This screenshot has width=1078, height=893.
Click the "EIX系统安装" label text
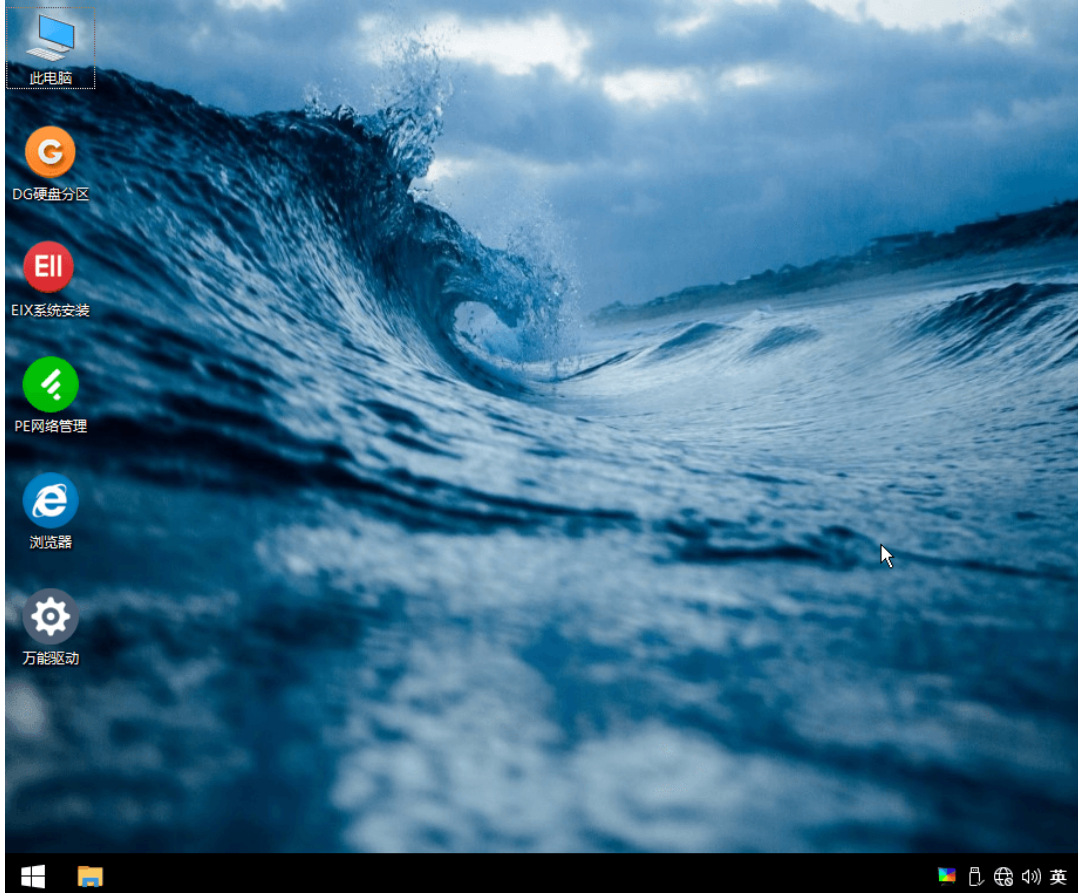coord(50,310)
